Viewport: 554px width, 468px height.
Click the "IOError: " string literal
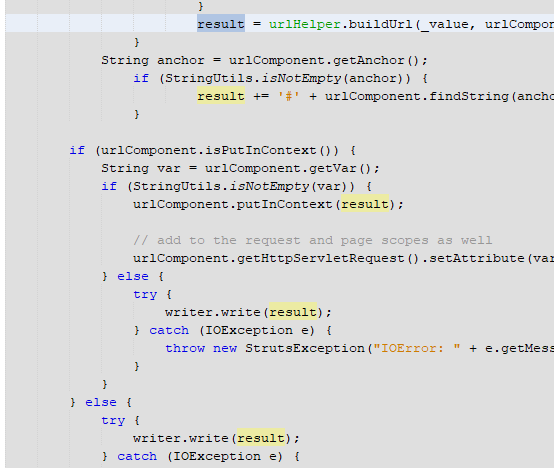pyautogui.click(x=417, y=349)
